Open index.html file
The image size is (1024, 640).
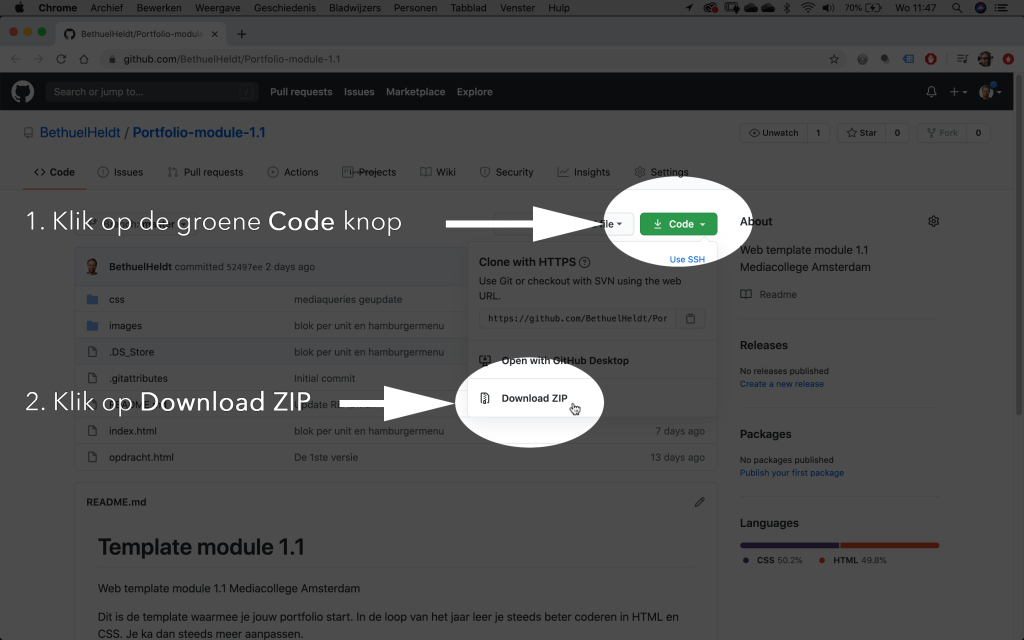133,431
